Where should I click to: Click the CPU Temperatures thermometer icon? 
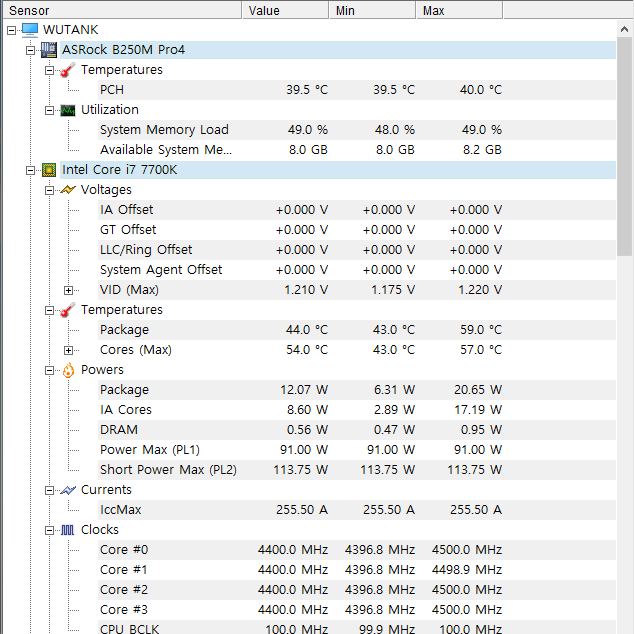(x=68, y=310)
